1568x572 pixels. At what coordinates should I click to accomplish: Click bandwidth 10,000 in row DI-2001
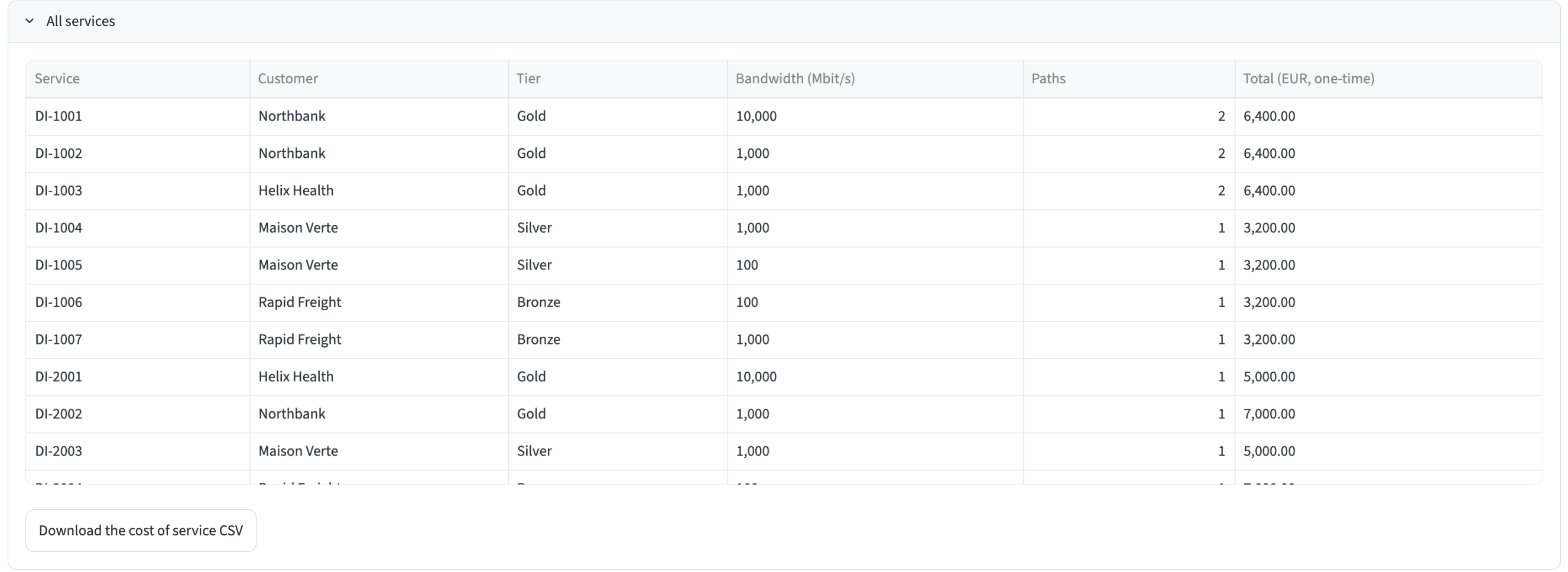pyautogui.click(x=875, y=376)
